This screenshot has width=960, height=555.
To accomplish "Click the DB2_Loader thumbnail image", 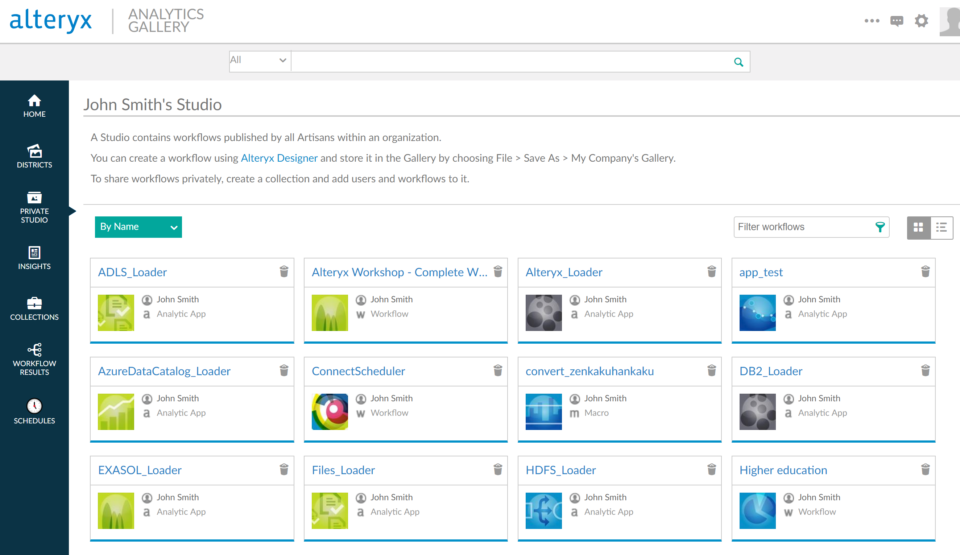I will coord(757,412).
